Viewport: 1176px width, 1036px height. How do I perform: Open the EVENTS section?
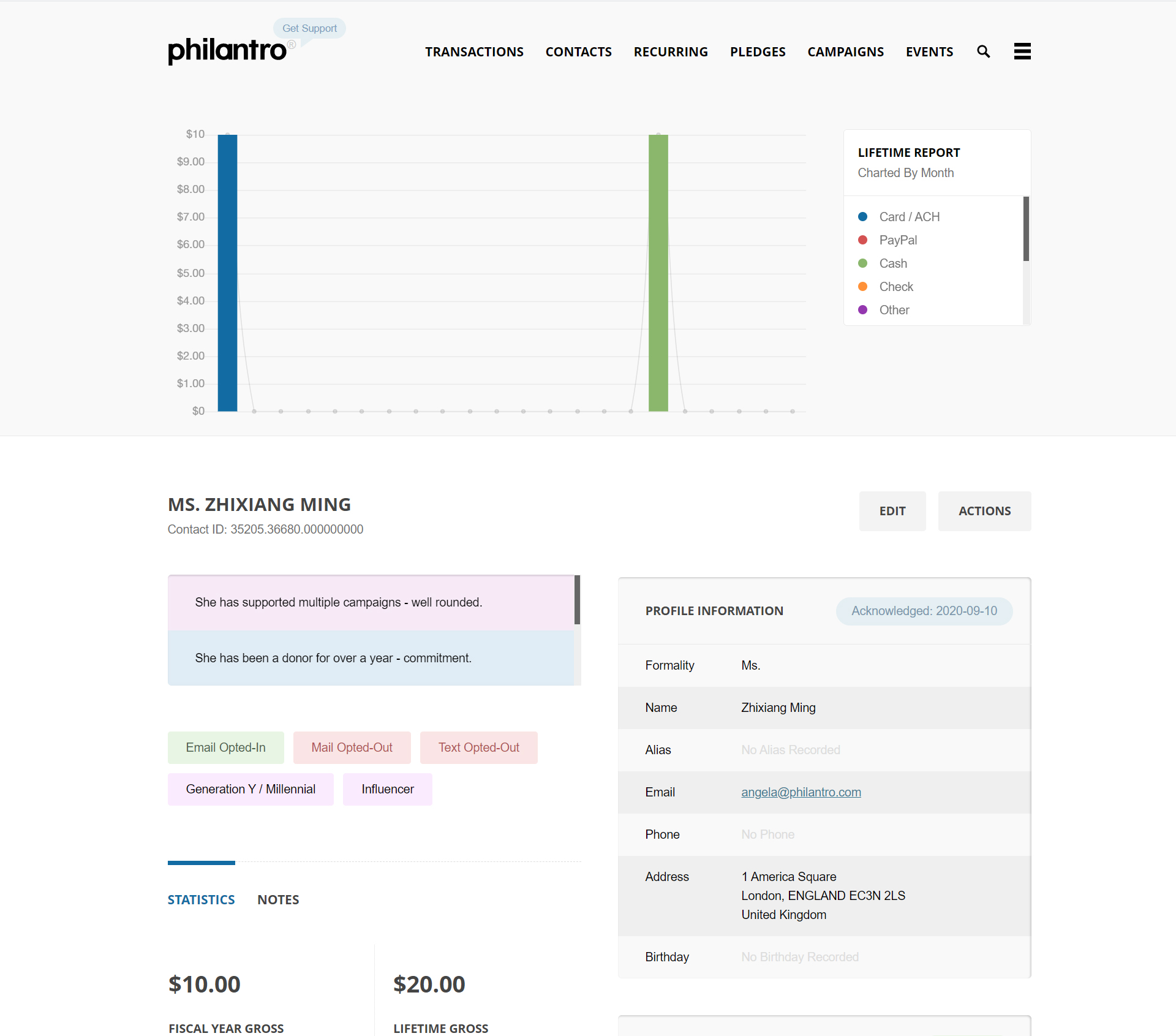click(929, 52)
